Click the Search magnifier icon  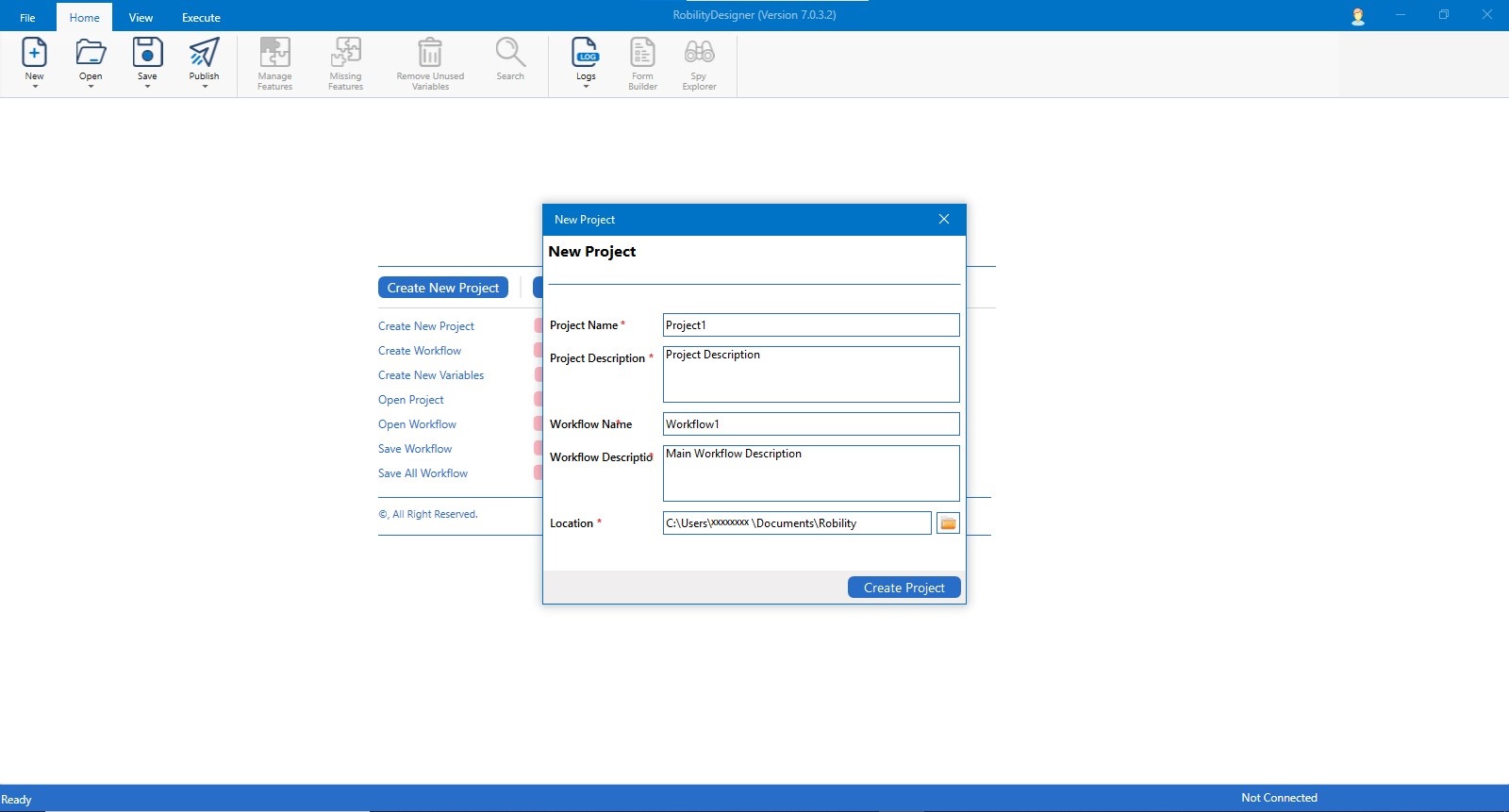510,53
